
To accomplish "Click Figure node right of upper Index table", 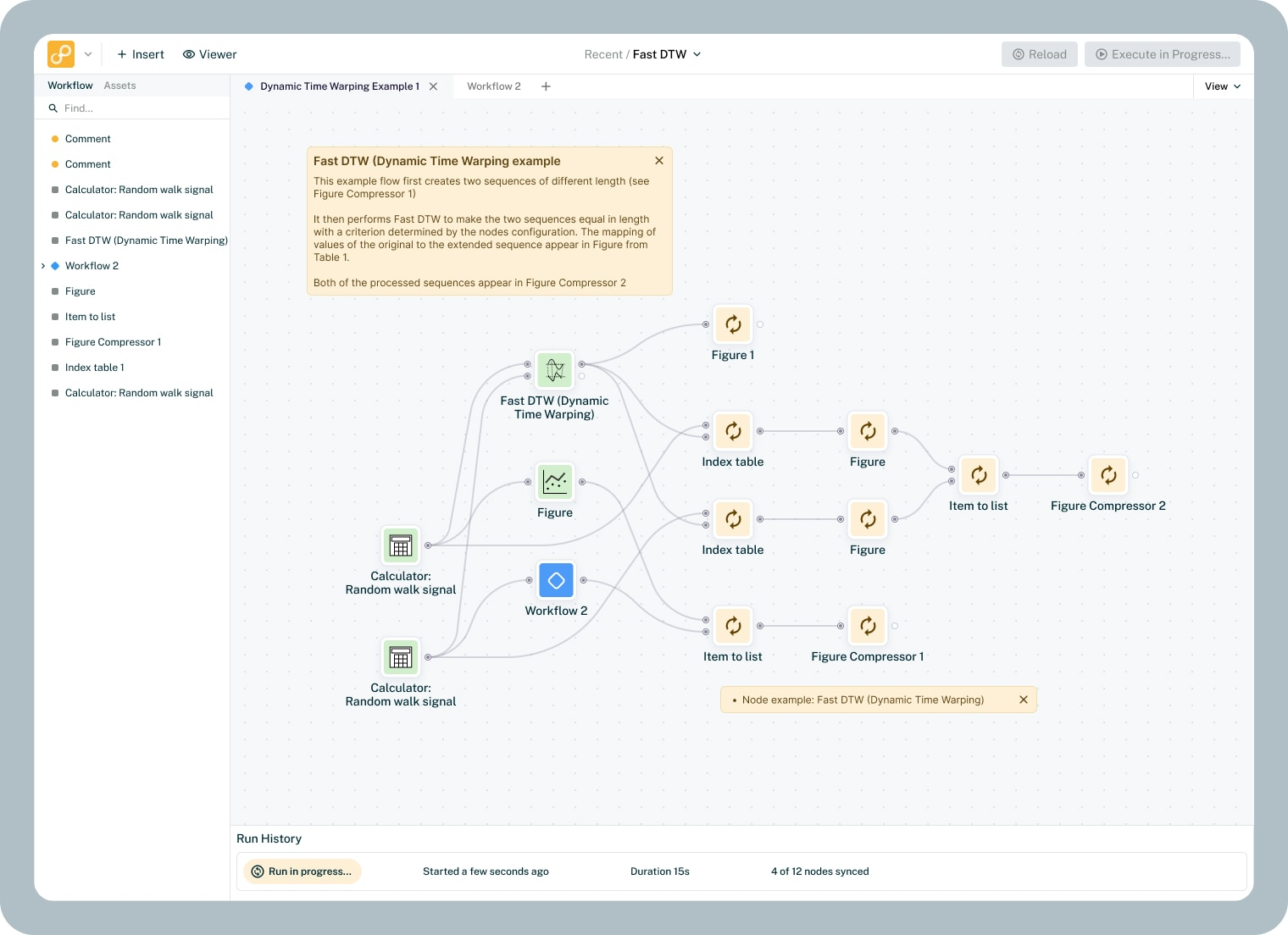I will click(868, 431).
